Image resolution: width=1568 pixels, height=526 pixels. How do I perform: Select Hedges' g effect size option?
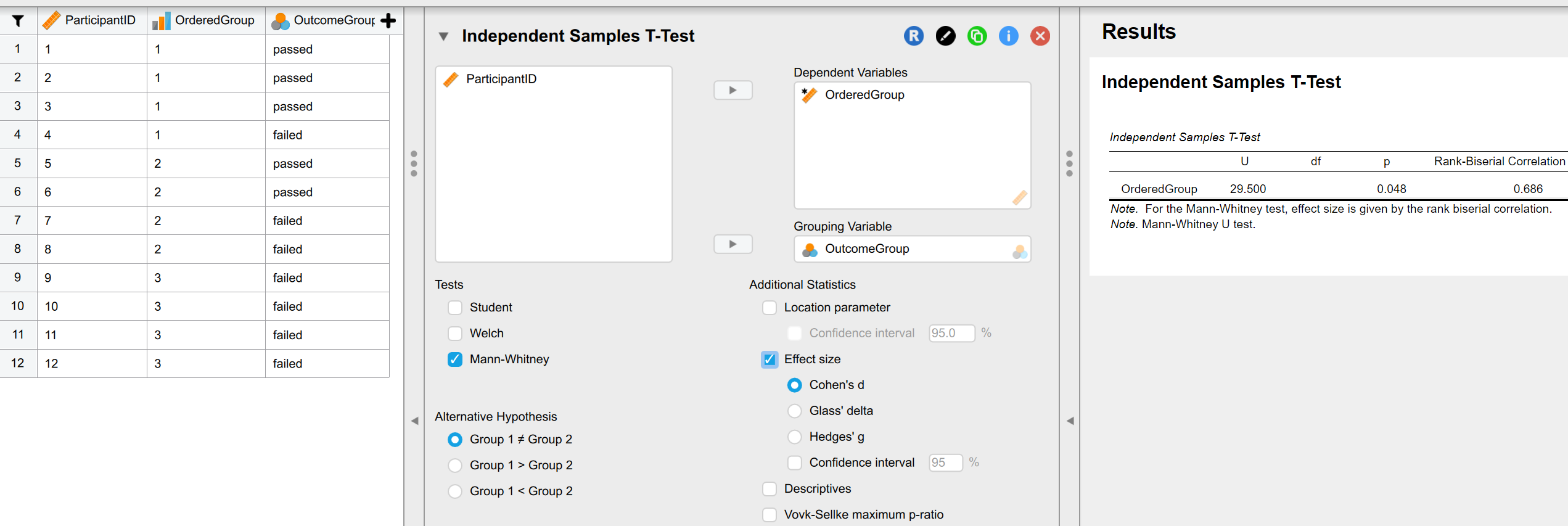tap(795, 437)
